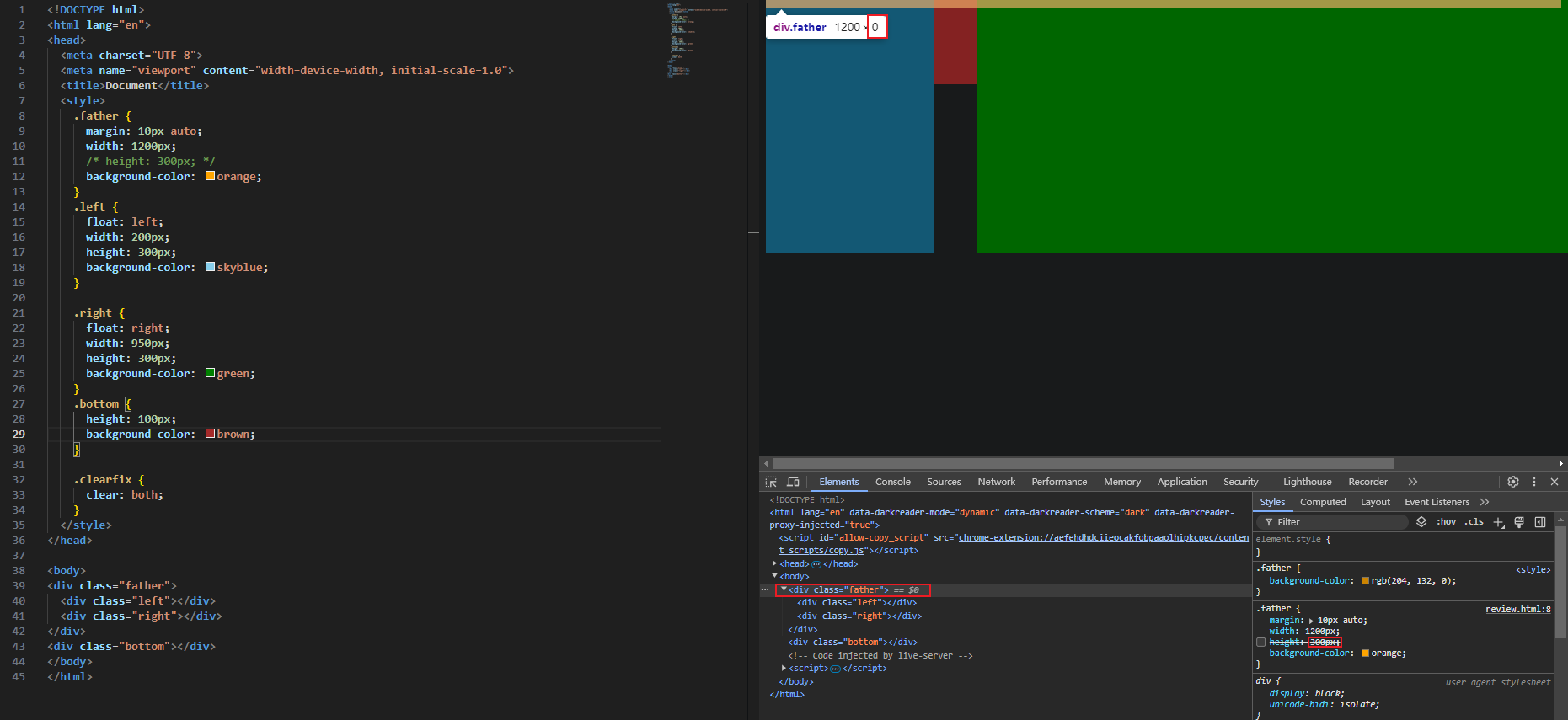The width and height of the screenshot is (1568, 720).
Task: Collapse the <body> node in DOM tree
Action: (x=775, y=576)
